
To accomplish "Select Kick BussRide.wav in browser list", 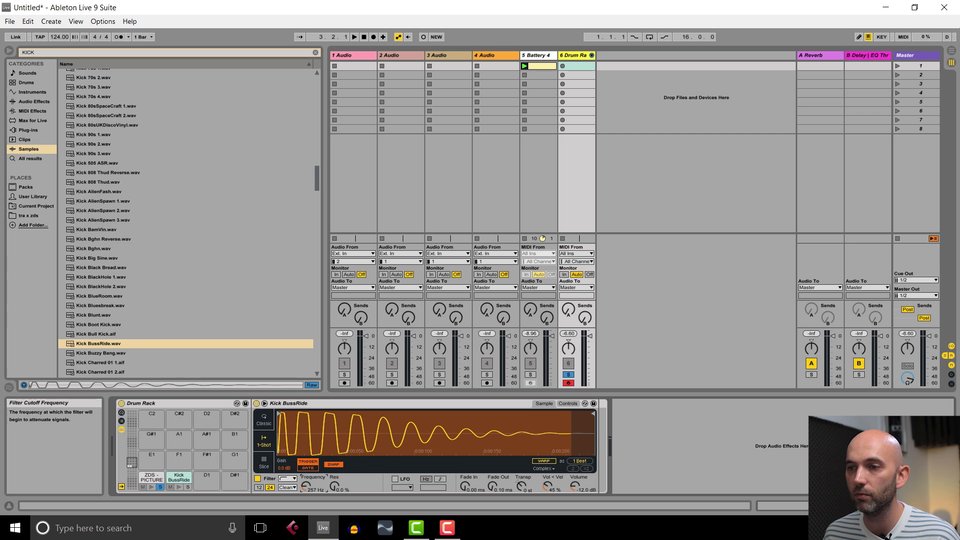I will (186, 343).
